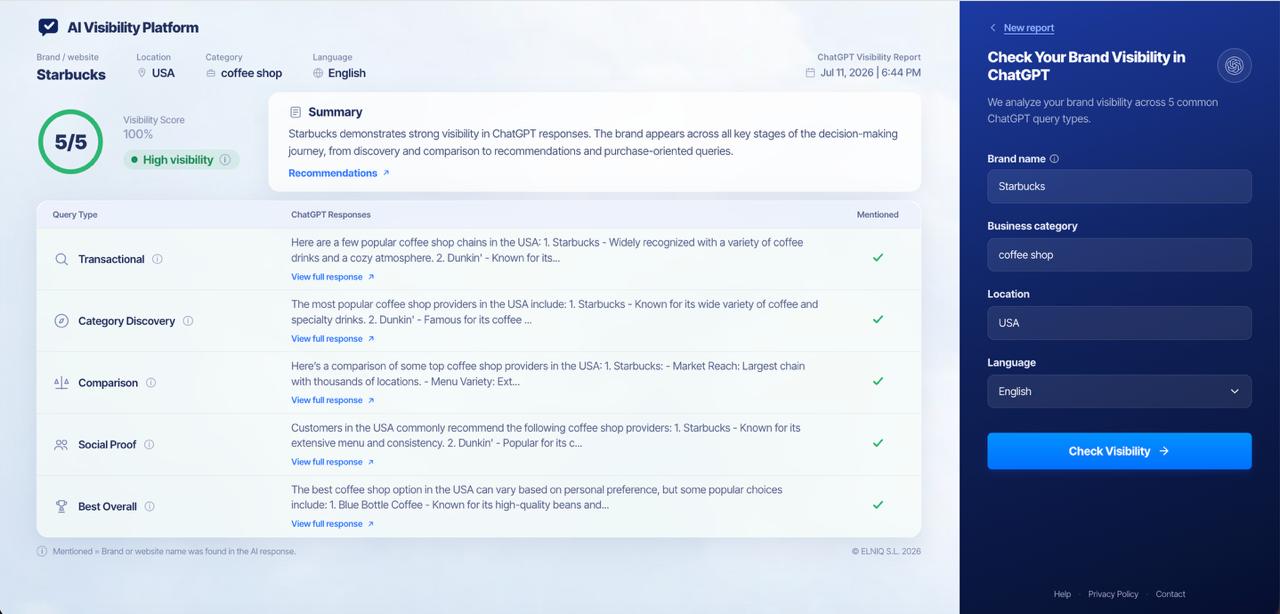Click the Transactional query type label
Image resolution: width=1280 pixels, height=614 pixels.
click(x=111, y=259)
